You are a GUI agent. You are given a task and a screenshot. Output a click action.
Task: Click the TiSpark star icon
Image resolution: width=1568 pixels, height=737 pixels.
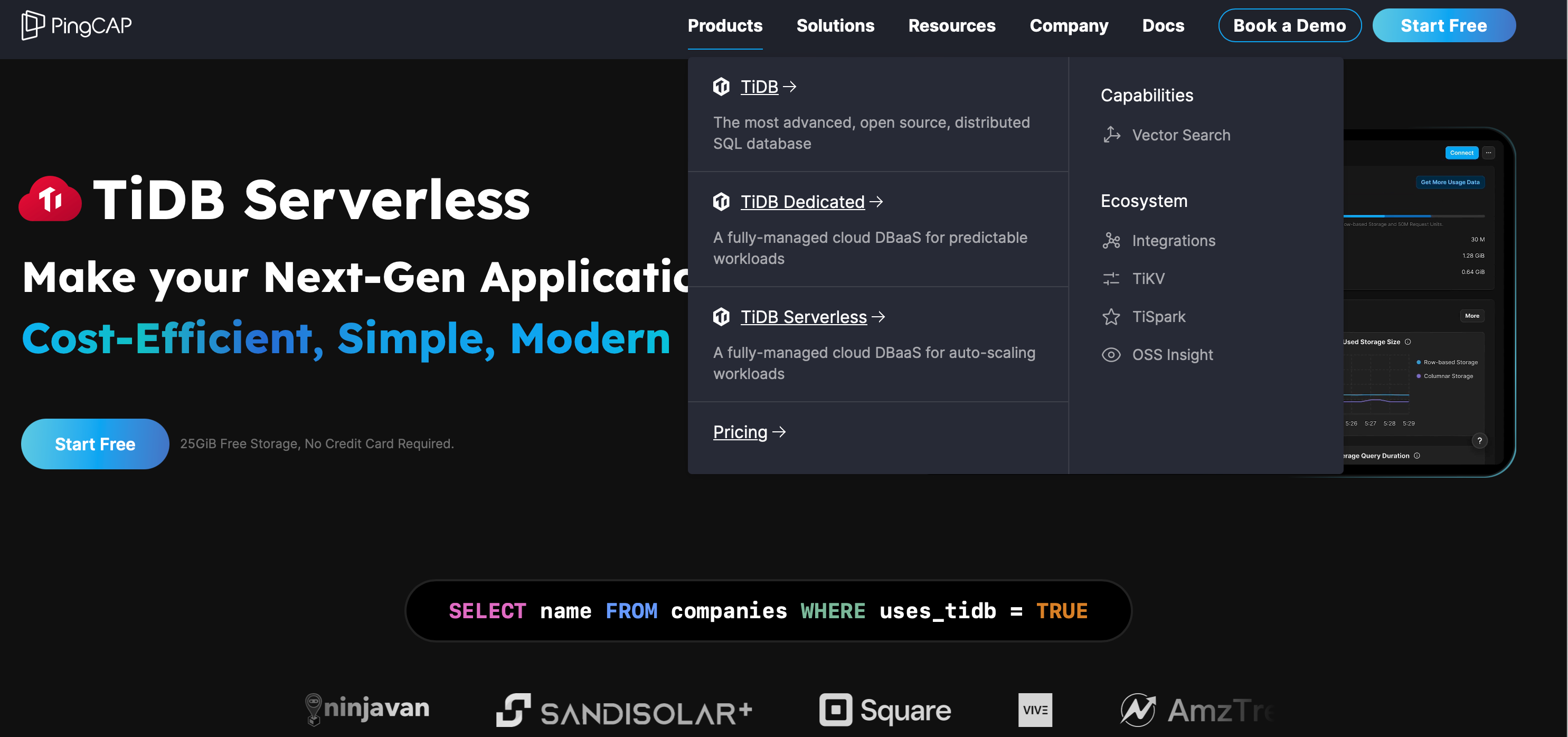(x=1111, y=316)
